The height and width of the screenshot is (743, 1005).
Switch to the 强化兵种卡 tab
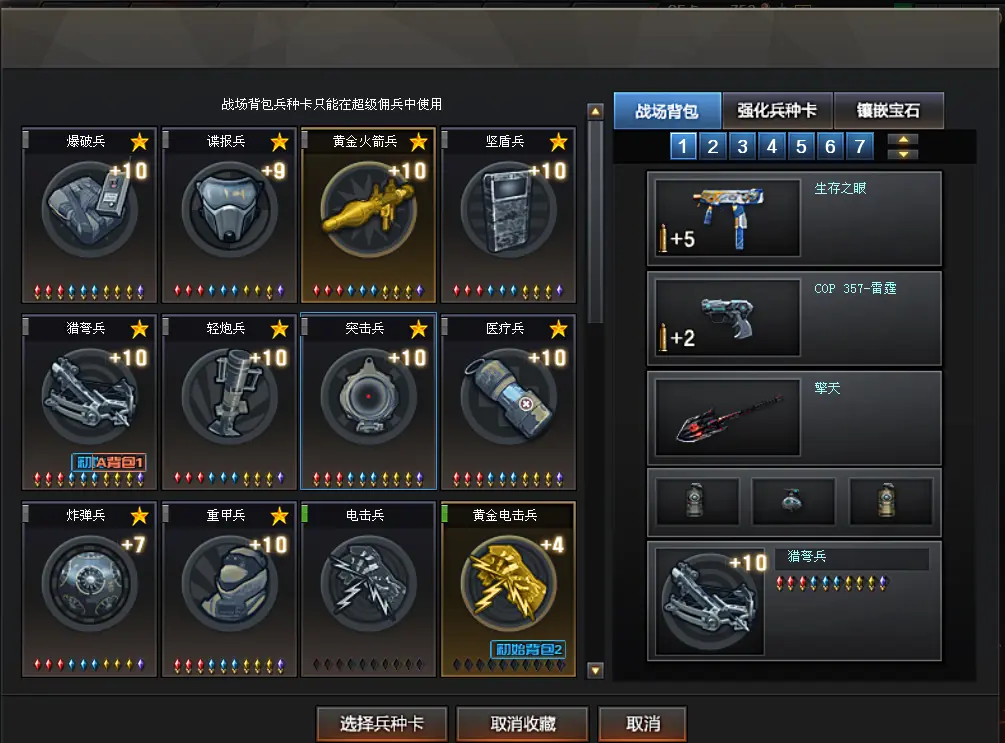(777, 110)
